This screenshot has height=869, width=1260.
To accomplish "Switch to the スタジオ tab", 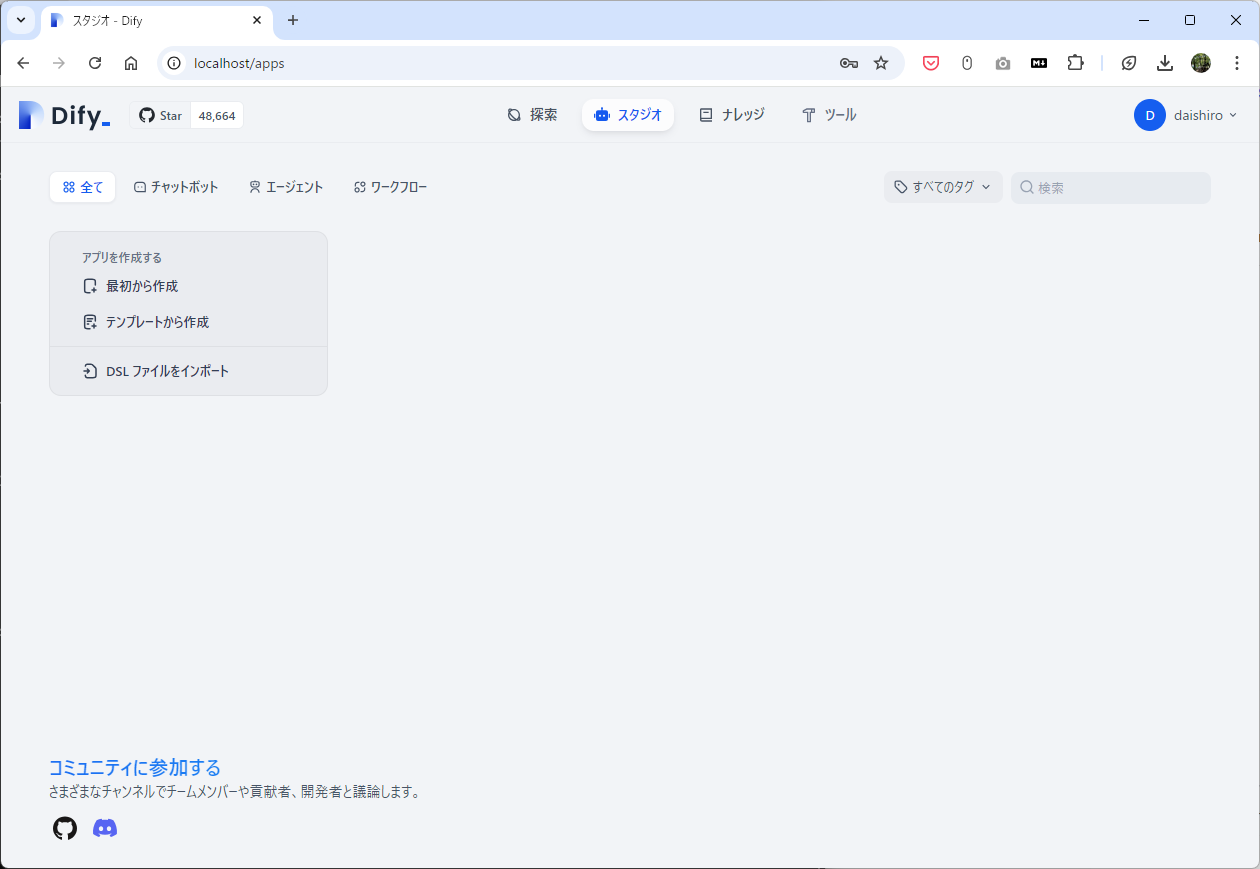I will click(628, 114).
